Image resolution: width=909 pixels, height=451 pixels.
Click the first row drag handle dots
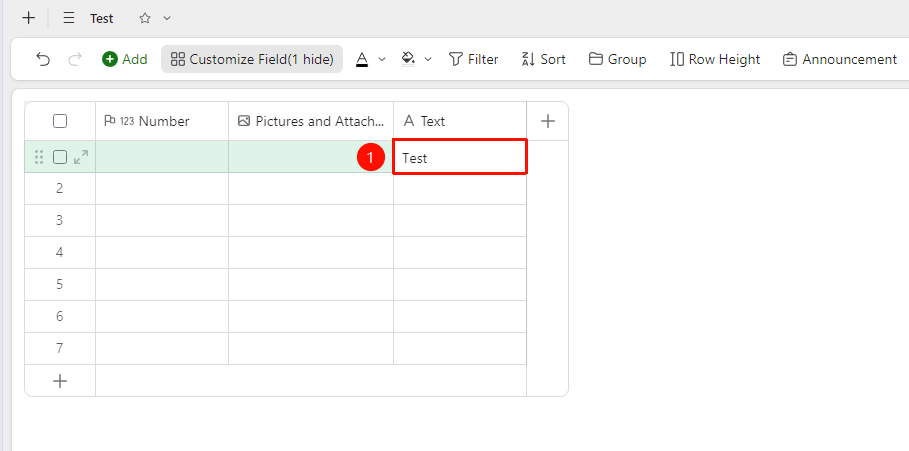click(39, 157)
